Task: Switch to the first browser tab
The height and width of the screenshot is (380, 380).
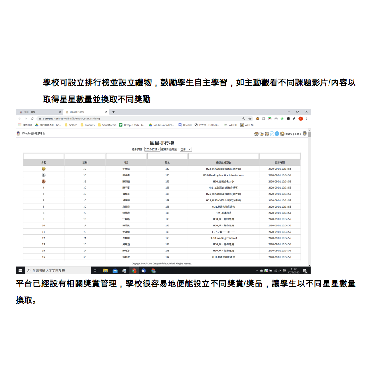Action: pyautogui.click(x=39, y=112)
